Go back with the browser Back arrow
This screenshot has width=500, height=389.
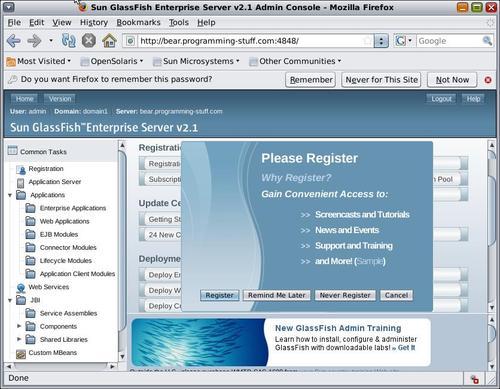click(x=14, y=41)
